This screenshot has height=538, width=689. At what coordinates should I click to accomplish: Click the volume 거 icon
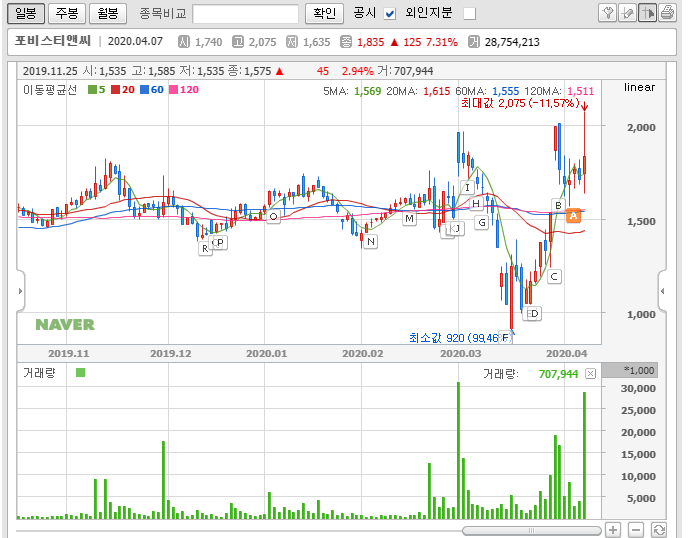click(474, 42)
